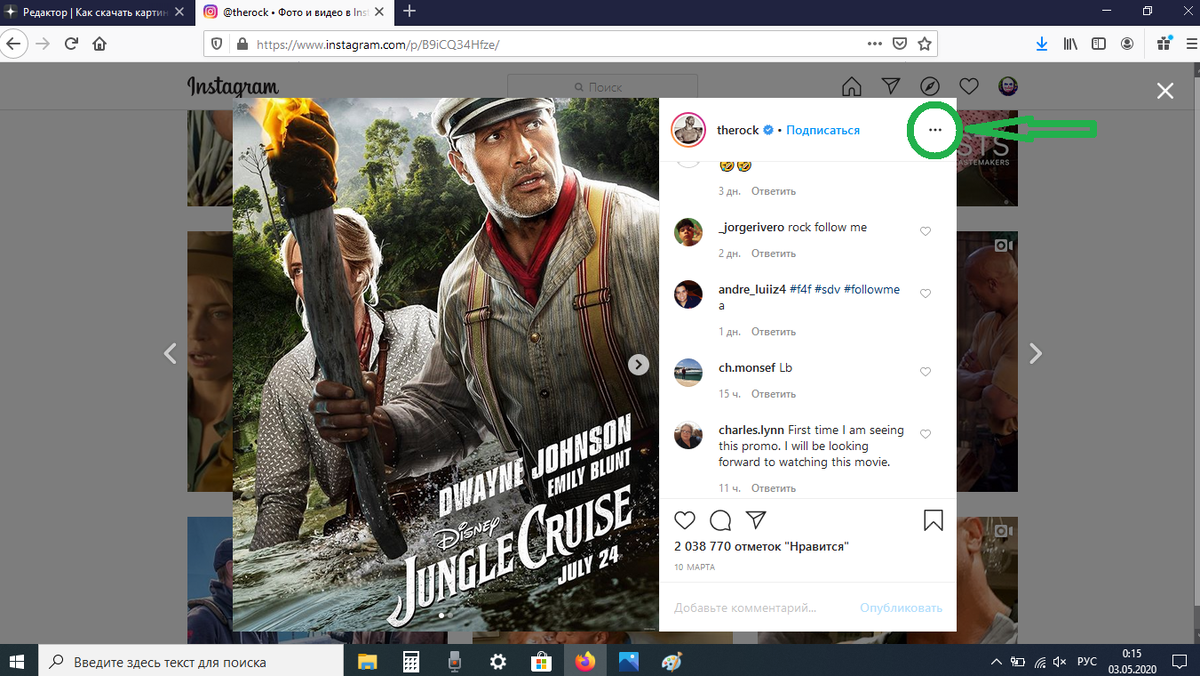Open page actions three-dot menu in address bar
This screenshot has height=676, width=1200.
pyautogui.click(x=875, y=44)
